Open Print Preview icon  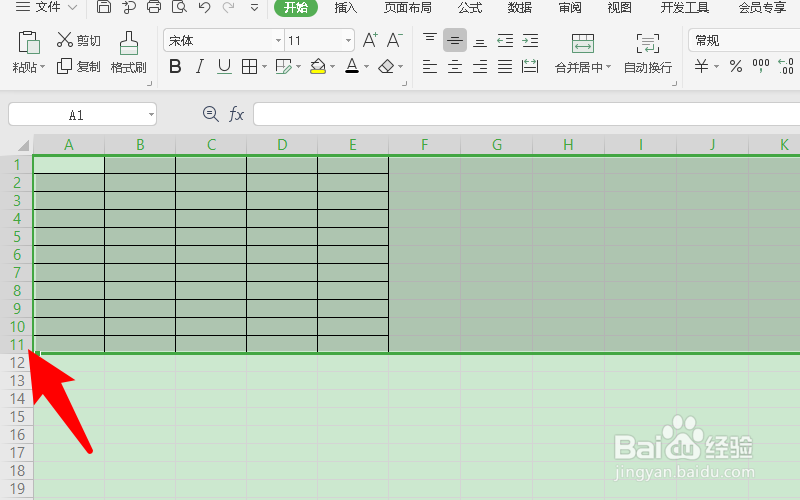coord(179,7)
